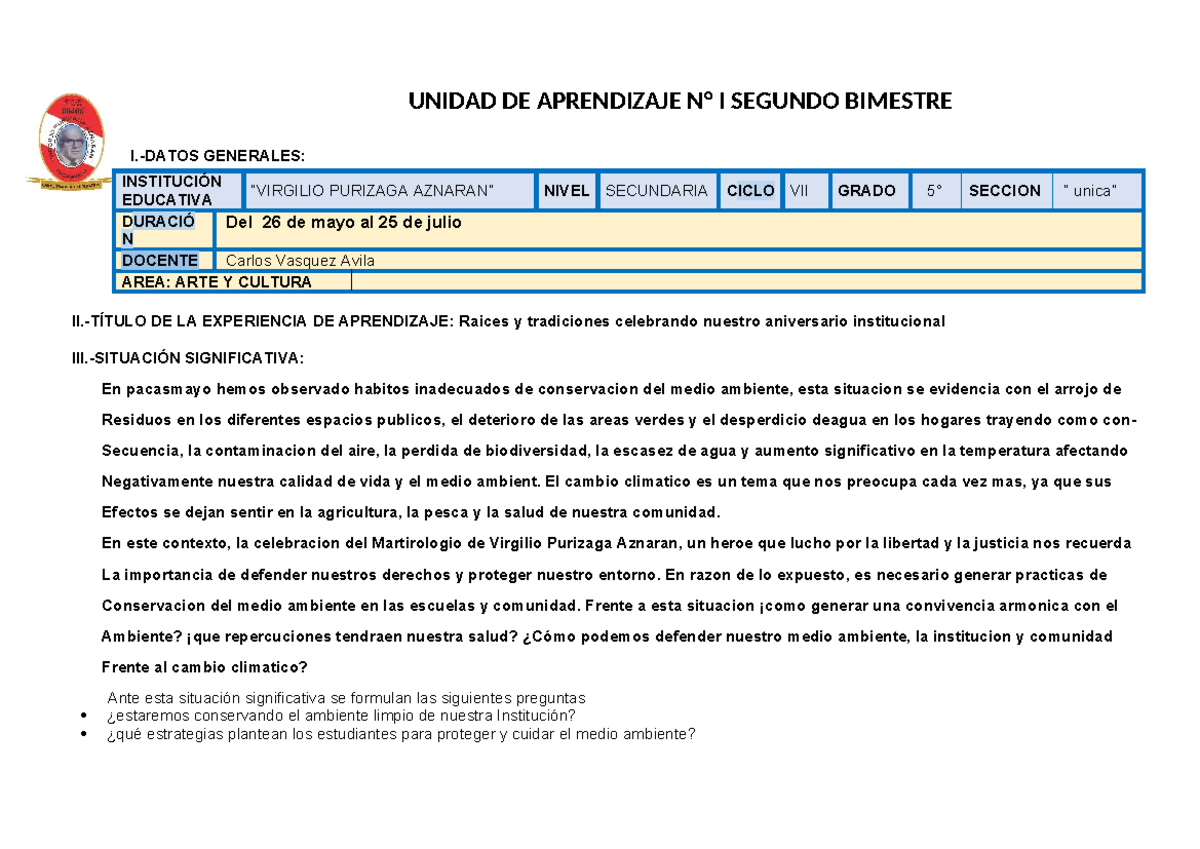Click the INSTITUCIÓN EDUCATIVA table cell
Image resolution: width=1200 pixels, height=849 pixels.
coord(179,190)
